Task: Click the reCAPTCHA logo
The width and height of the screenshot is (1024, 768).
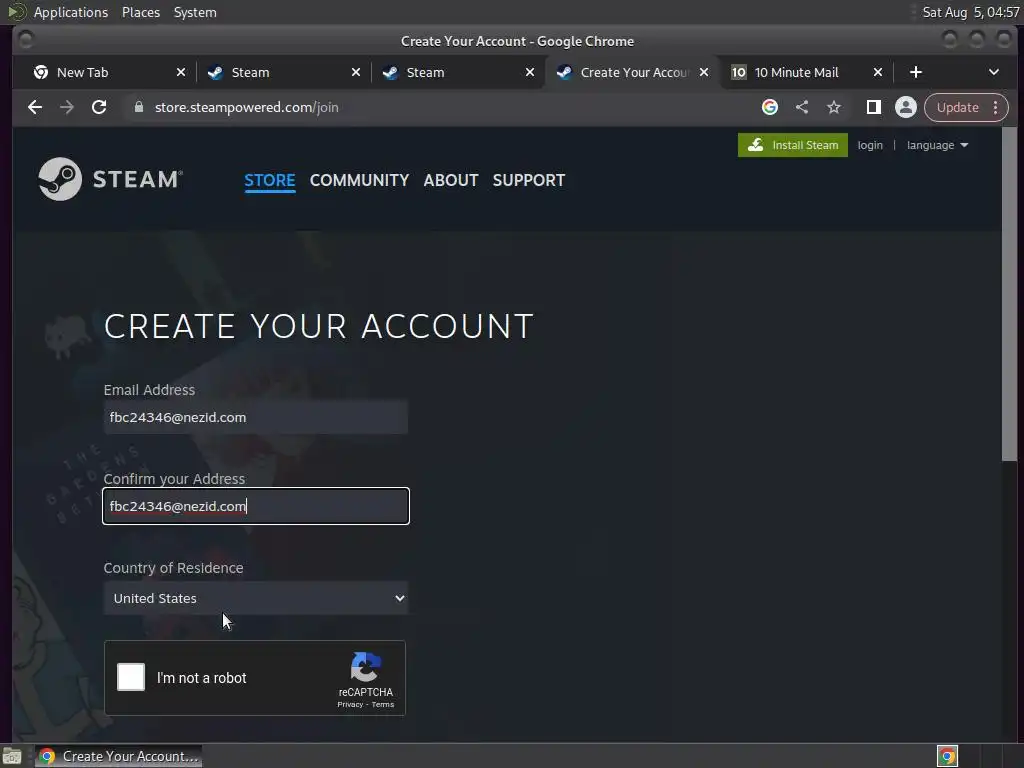Action: coord(366,667)
